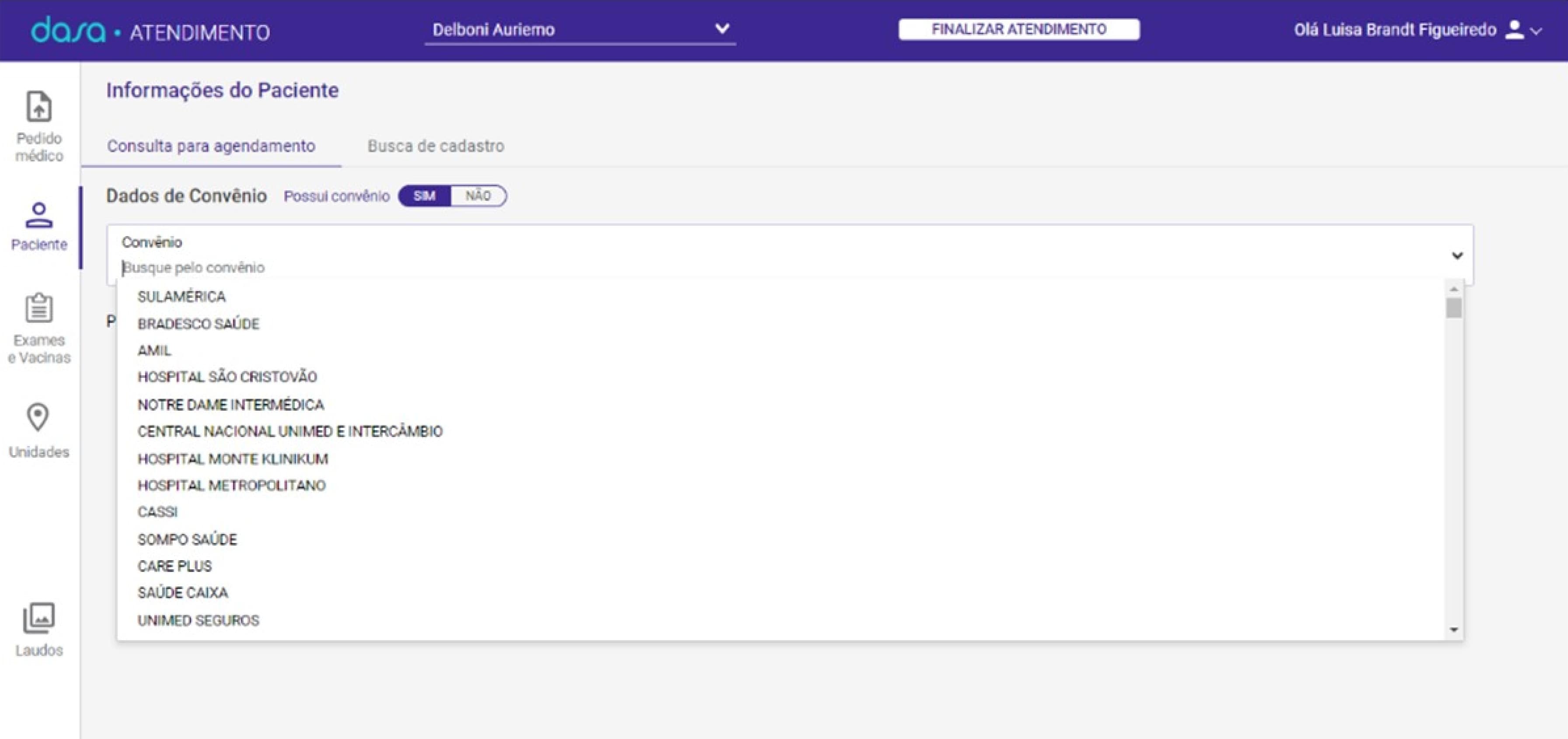Toggle Possui convênio to SIM

[x=424, y=196]
